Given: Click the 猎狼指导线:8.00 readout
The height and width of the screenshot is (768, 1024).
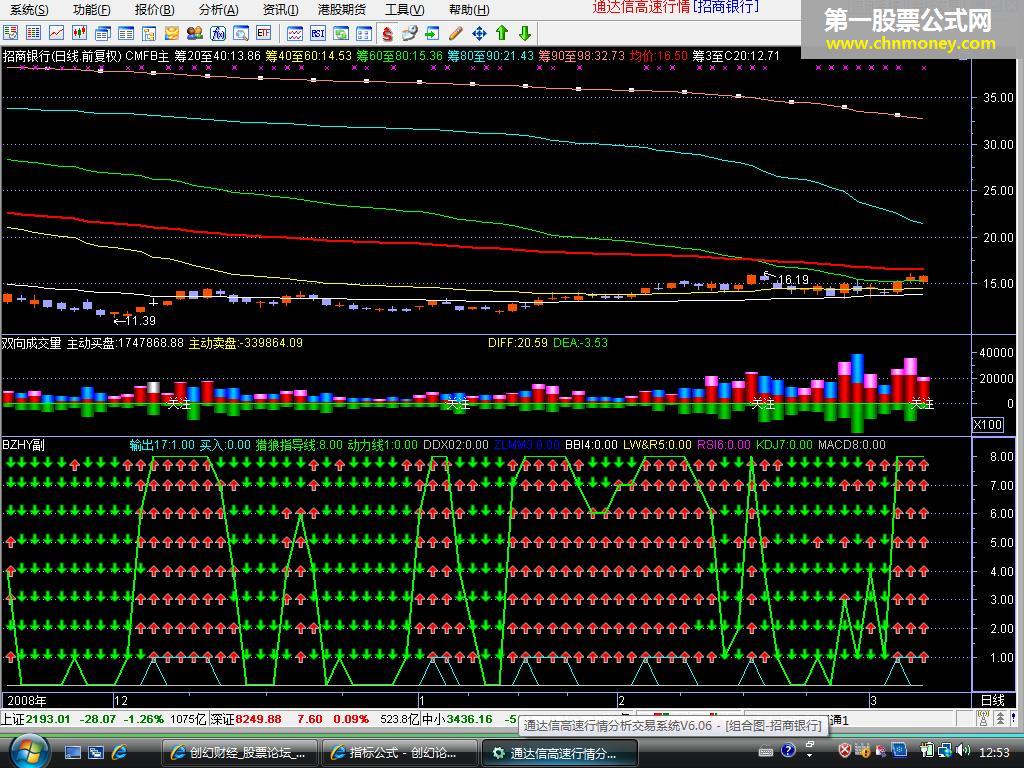Looking at the screenshot, I should click(x=298, y=445).
